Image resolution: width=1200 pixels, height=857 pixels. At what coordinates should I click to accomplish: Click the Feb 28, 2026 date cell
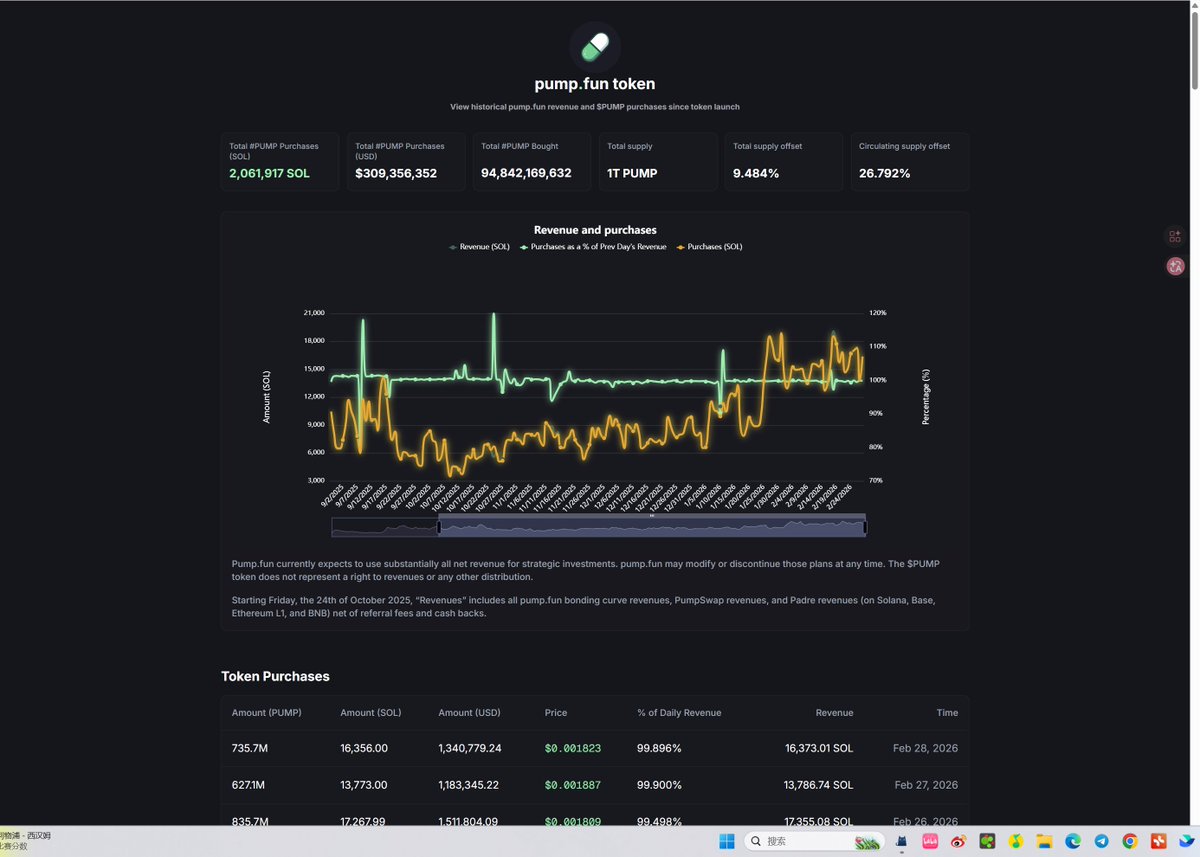click(x=926, y=748)
